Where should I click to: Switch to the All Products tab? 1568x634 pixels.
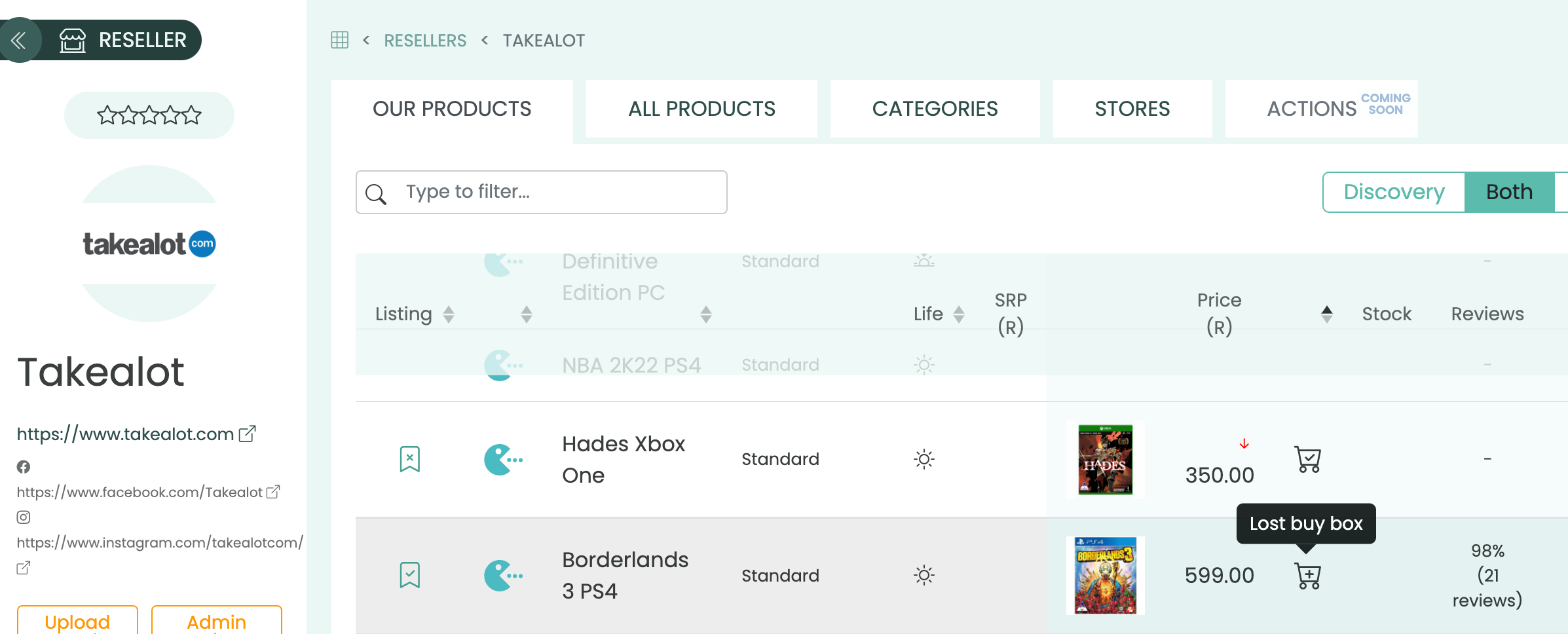point(701,109)
